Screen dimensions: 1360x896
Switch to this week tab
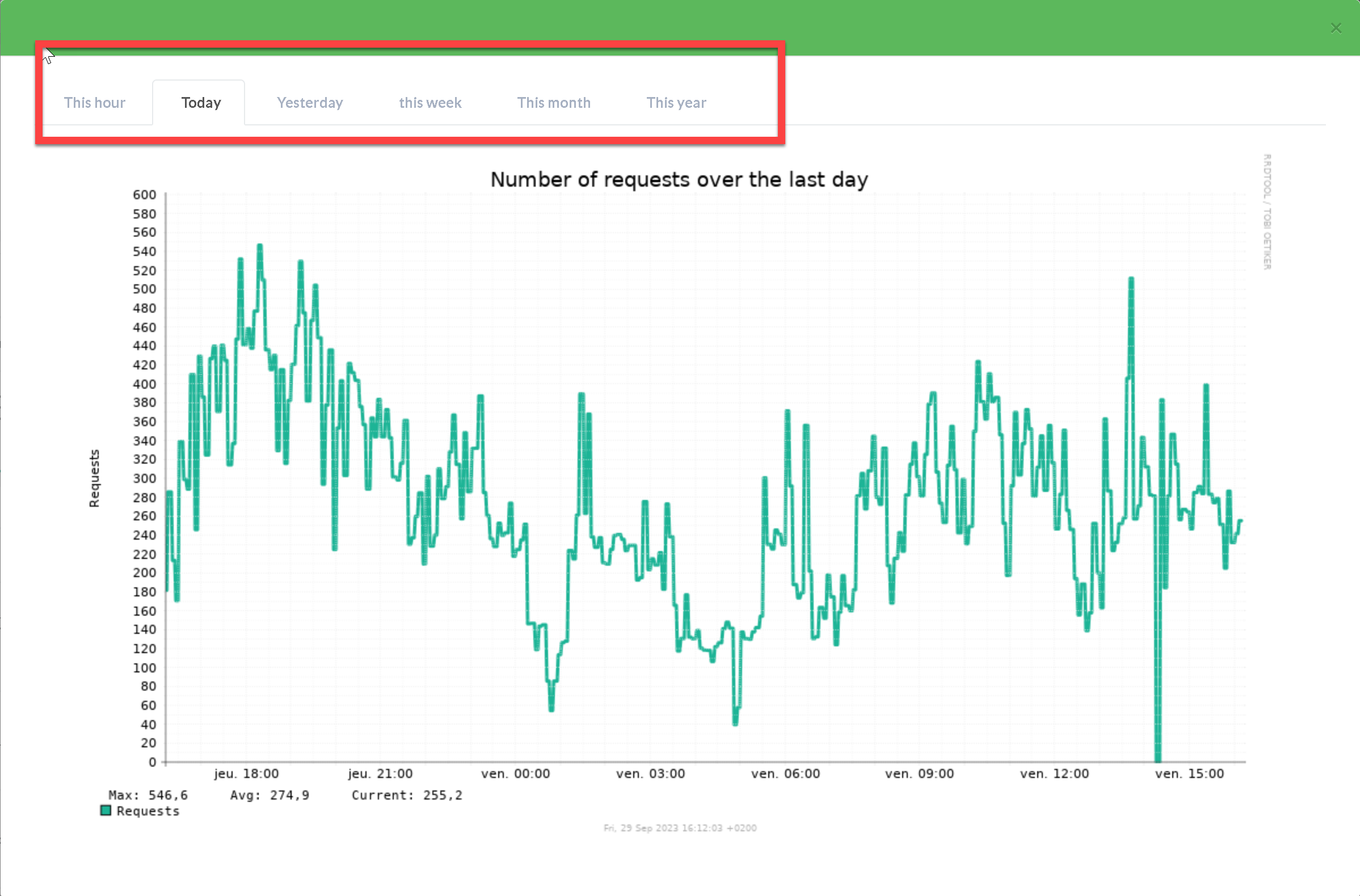coord(430,103)
